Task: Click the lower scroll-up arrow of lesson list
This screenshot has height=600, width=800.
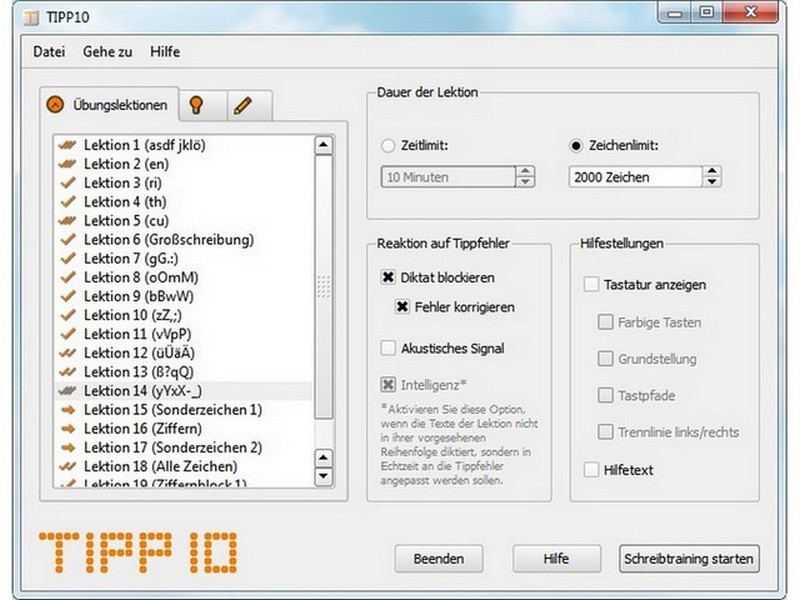Action: click(x=323, y=457)
